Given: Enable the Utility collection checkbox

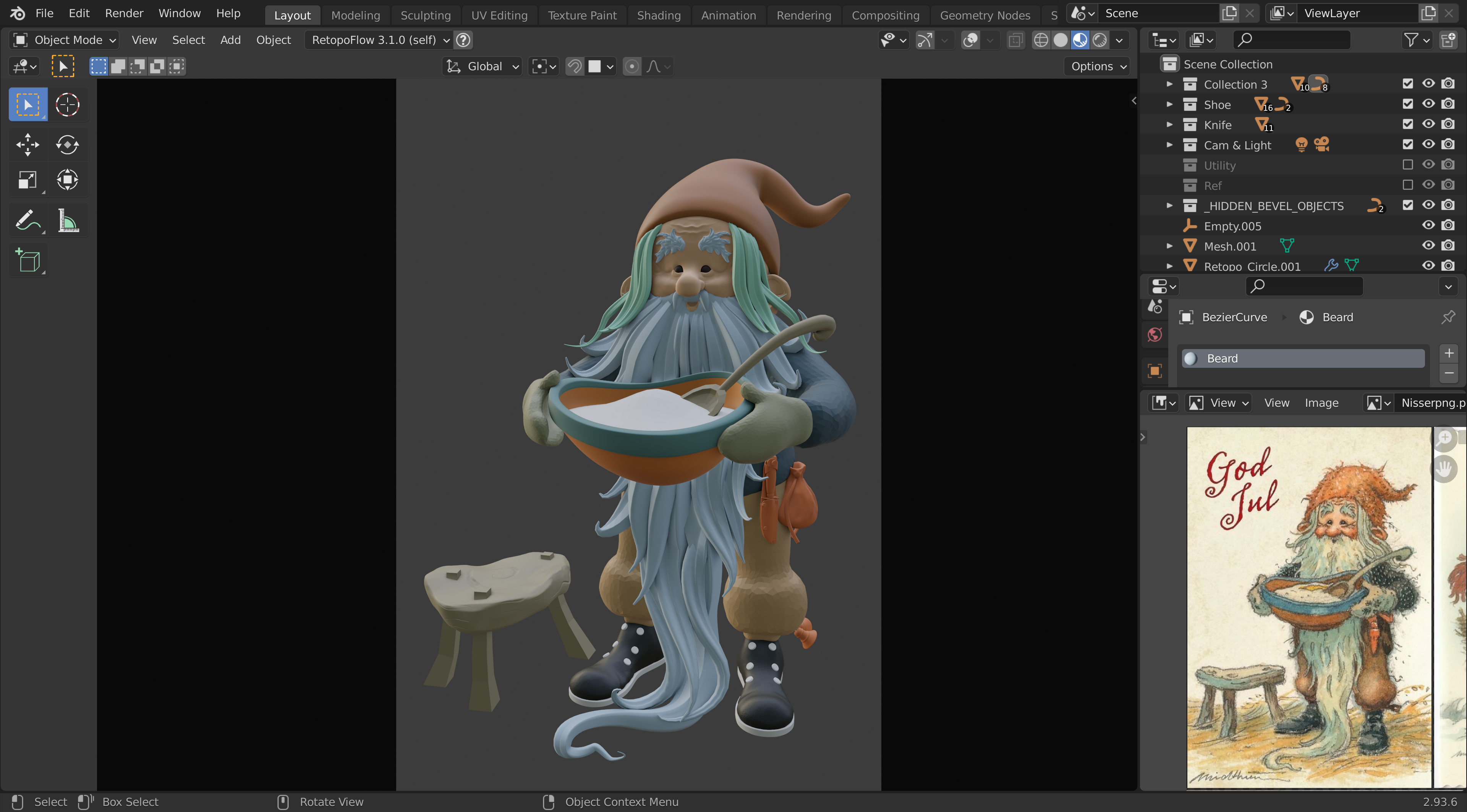Looking at the screenshot, I should point(1408,165).
